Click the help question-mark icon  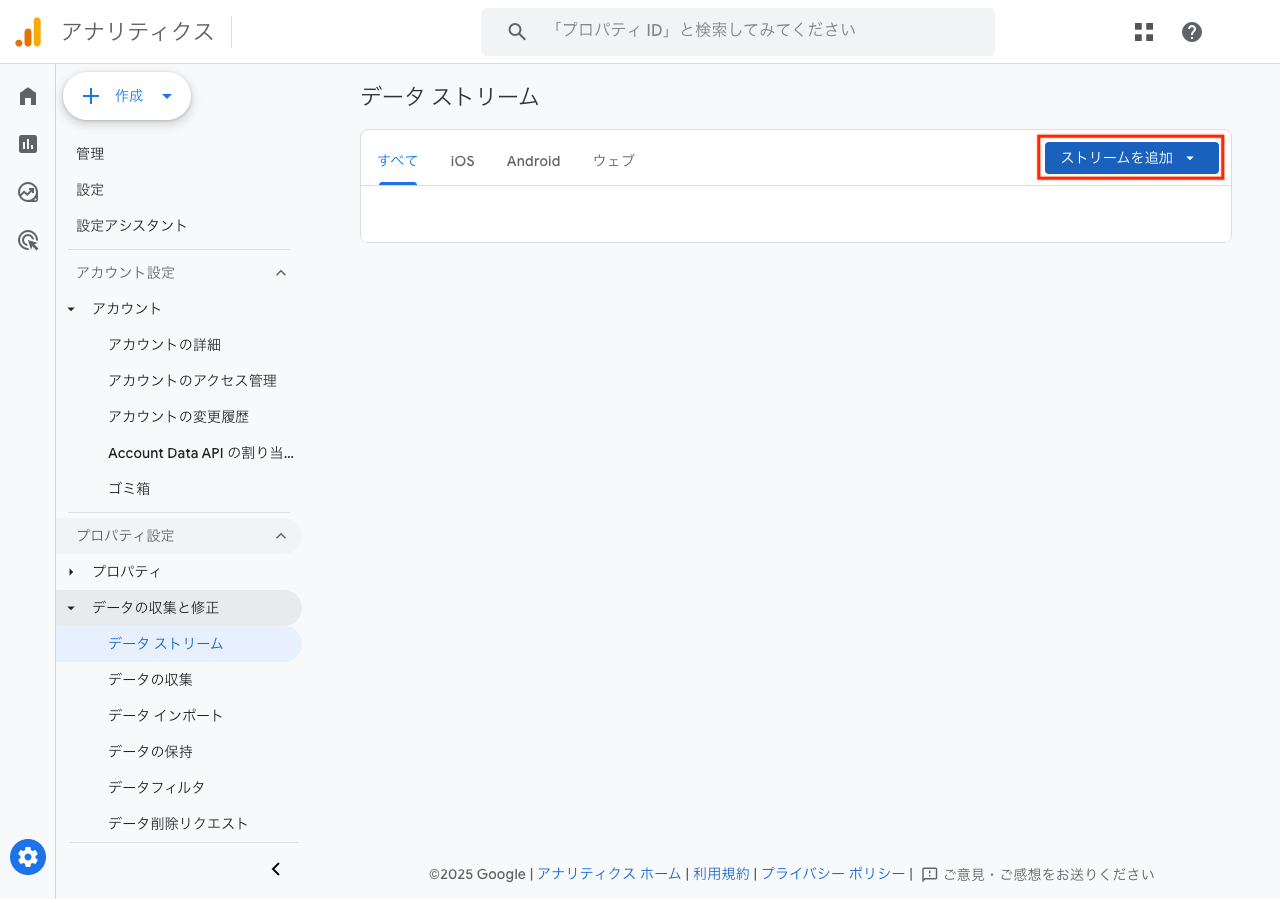pos(1192,31)
